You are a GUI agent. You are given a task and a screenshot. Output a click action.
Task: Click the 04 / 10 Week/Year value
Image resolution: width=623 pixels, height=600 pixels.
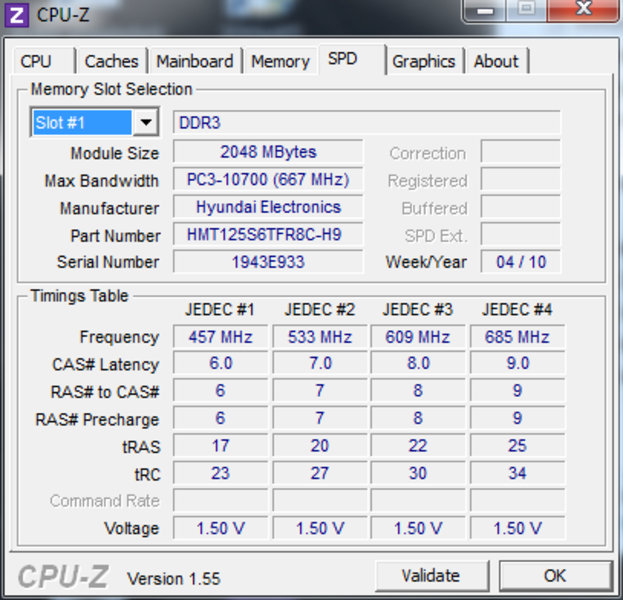(521, 262)
